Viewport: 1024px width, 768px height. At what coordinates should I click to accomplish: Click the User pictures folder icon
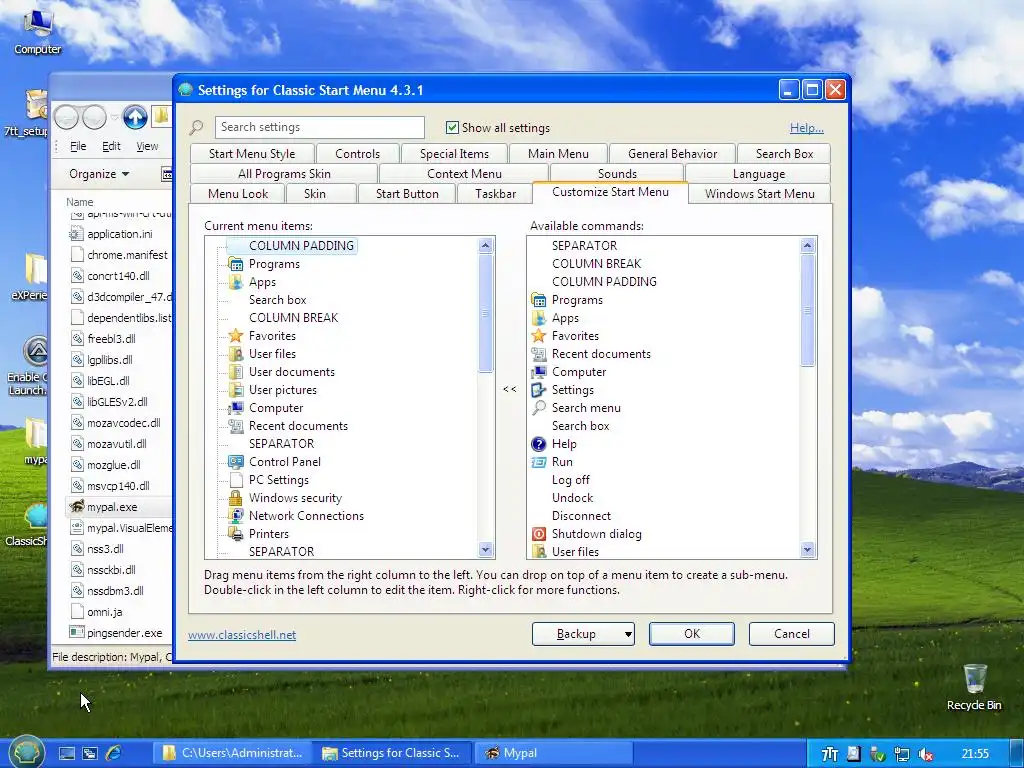[236, 390]
